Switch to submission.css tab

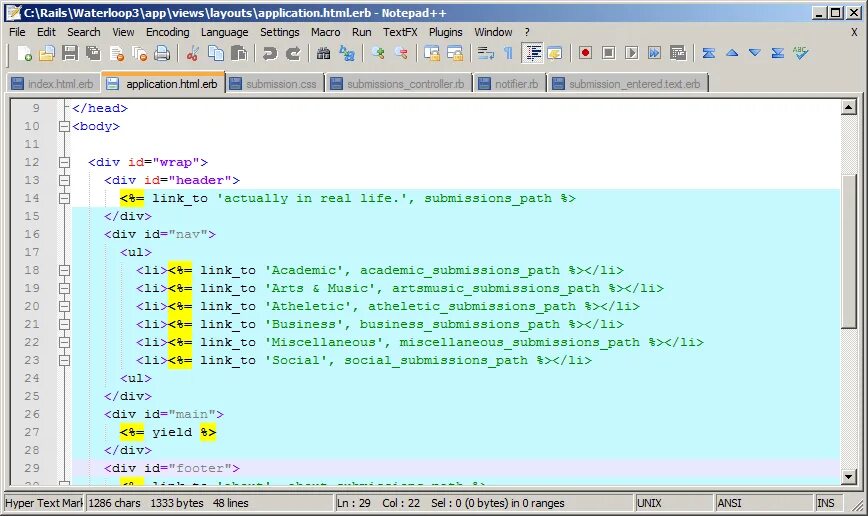click(275, 84)
